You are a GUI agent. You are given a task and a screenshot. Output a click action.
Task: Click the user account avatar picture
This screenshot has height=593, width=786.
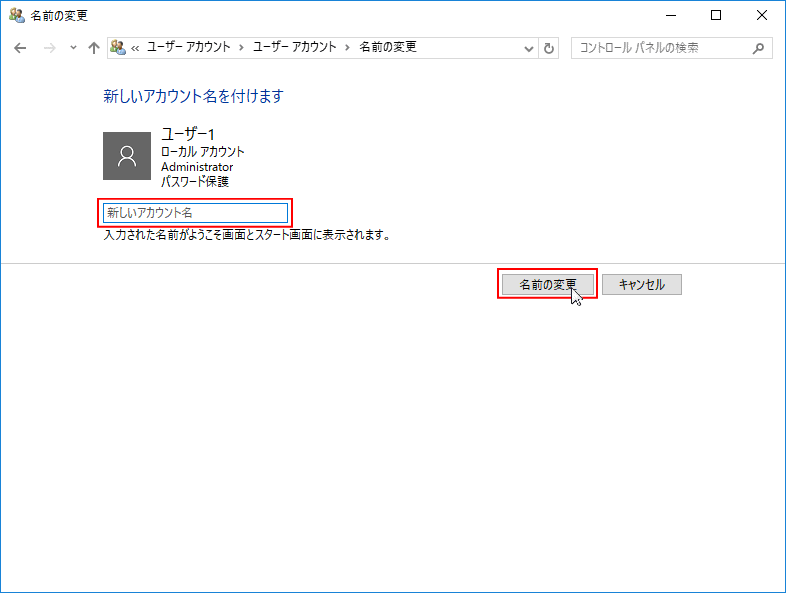pos(127,156)
